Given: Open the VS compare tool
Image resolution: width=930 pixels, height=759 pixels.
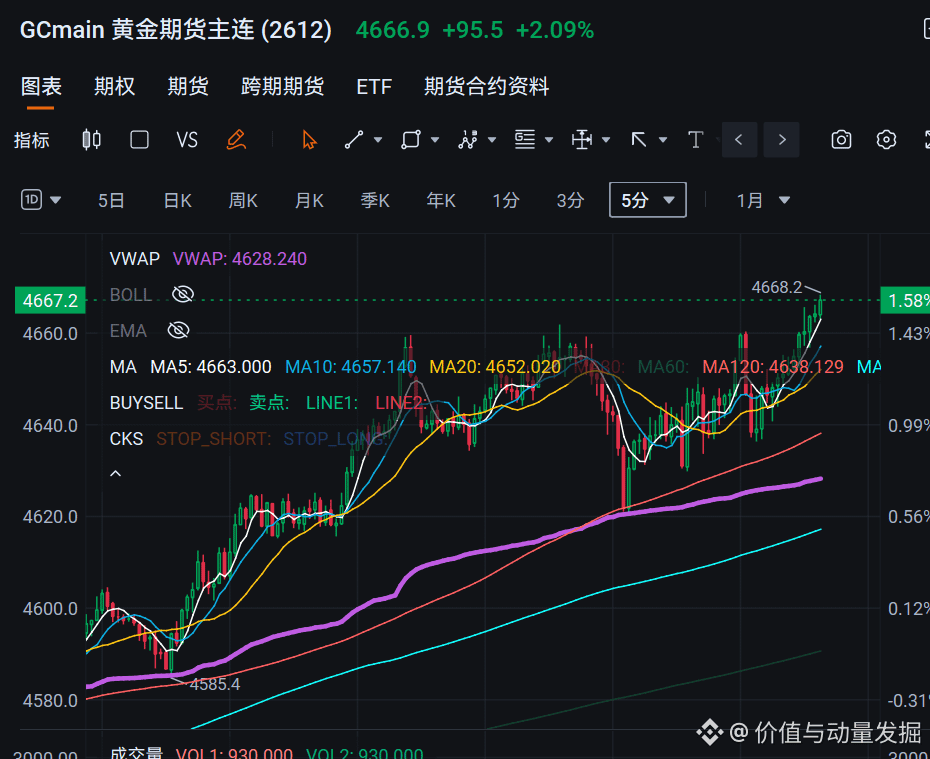Looking at the screenshot, I should [x=187, y=140].
